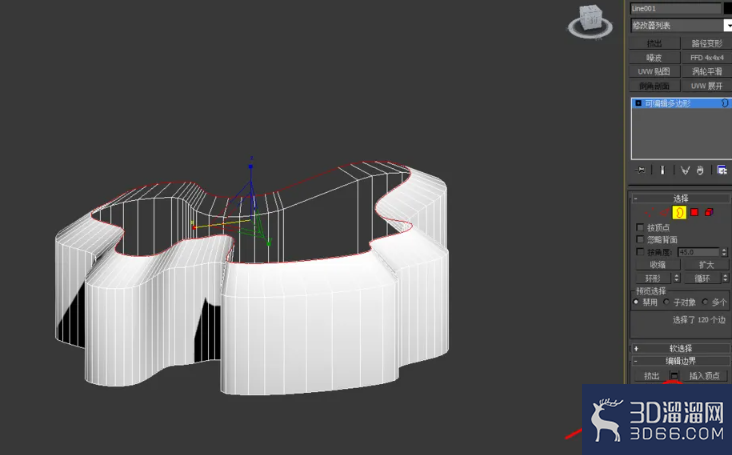Click the ViewCube navigation widget

pos(590,21)
